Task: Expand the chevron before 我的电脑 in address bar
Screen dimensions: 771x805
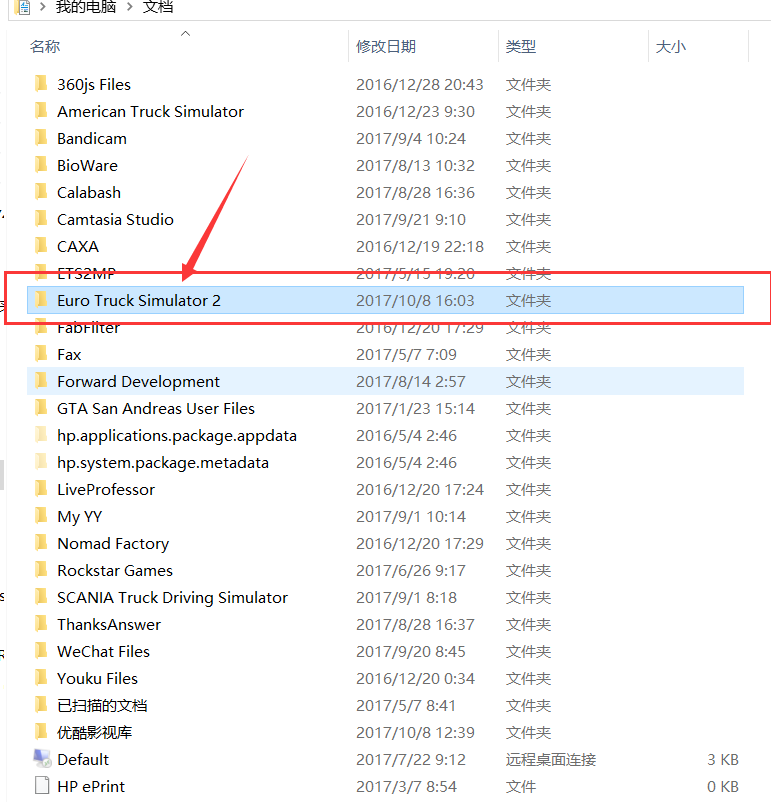Action: 43,7
